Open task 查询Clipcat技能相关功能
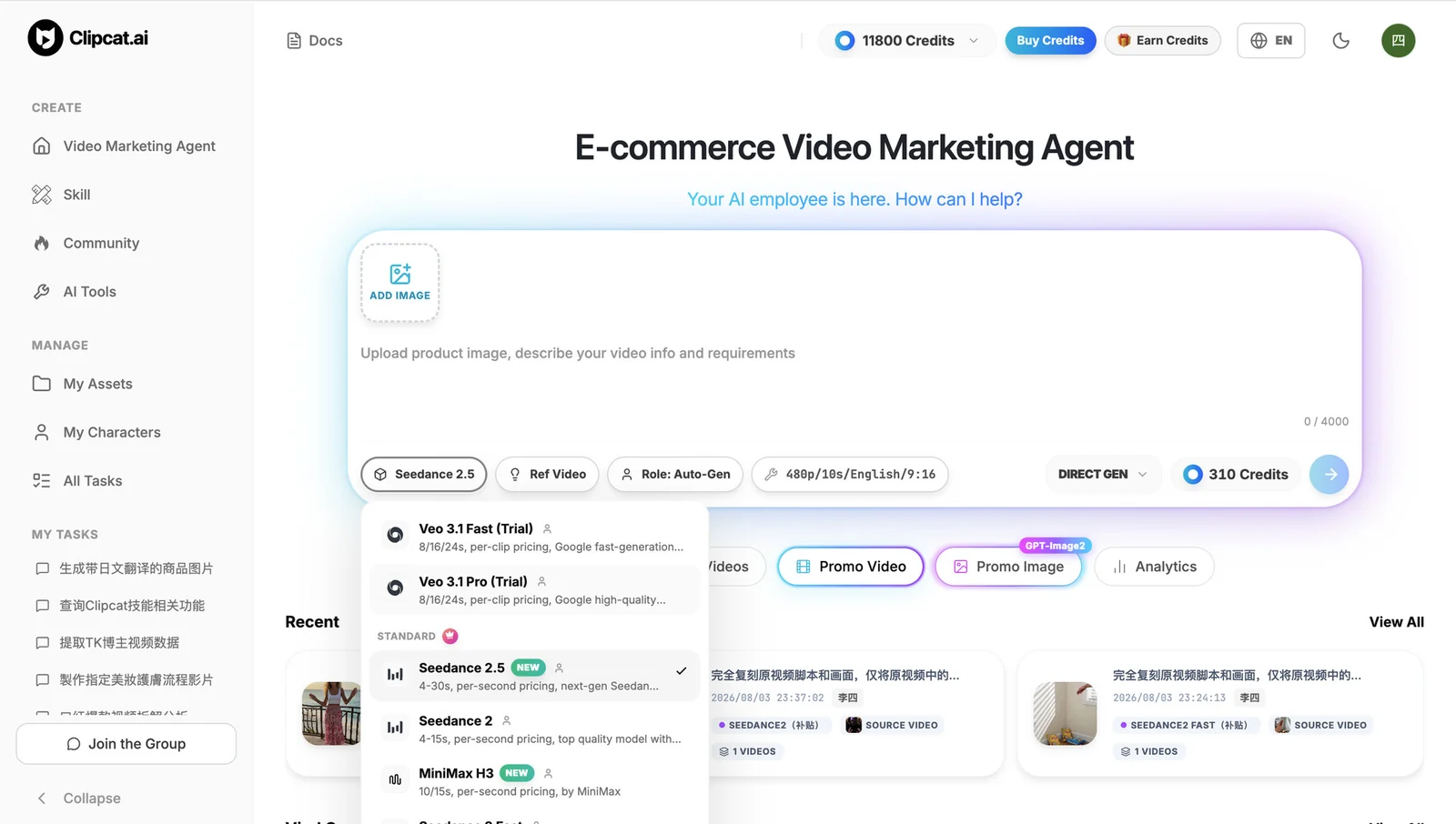Screen dimensions: 1456x824 pos(126,606)
